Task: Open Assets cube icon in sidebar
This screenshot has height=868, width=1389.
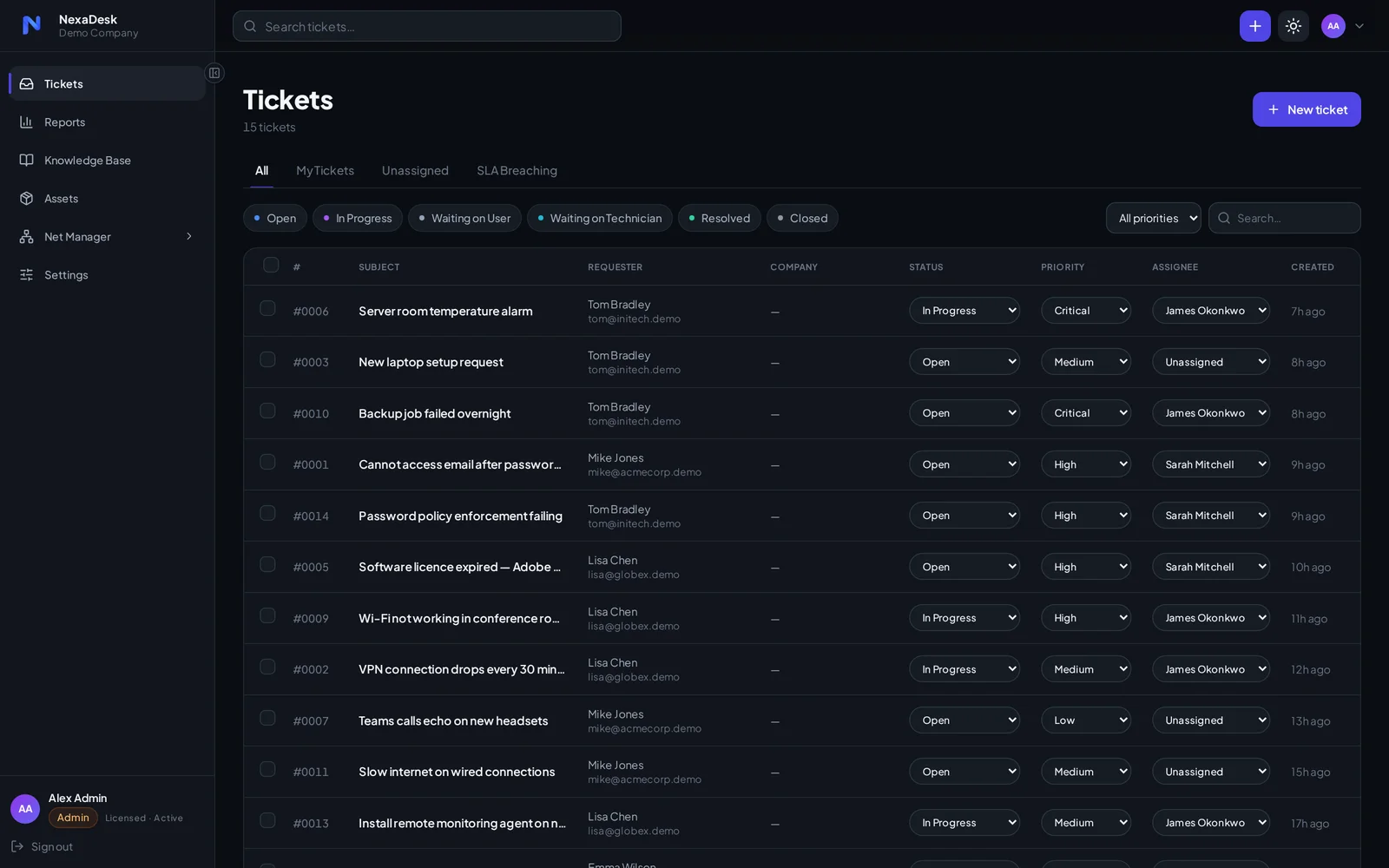Action: pos(27,199)
